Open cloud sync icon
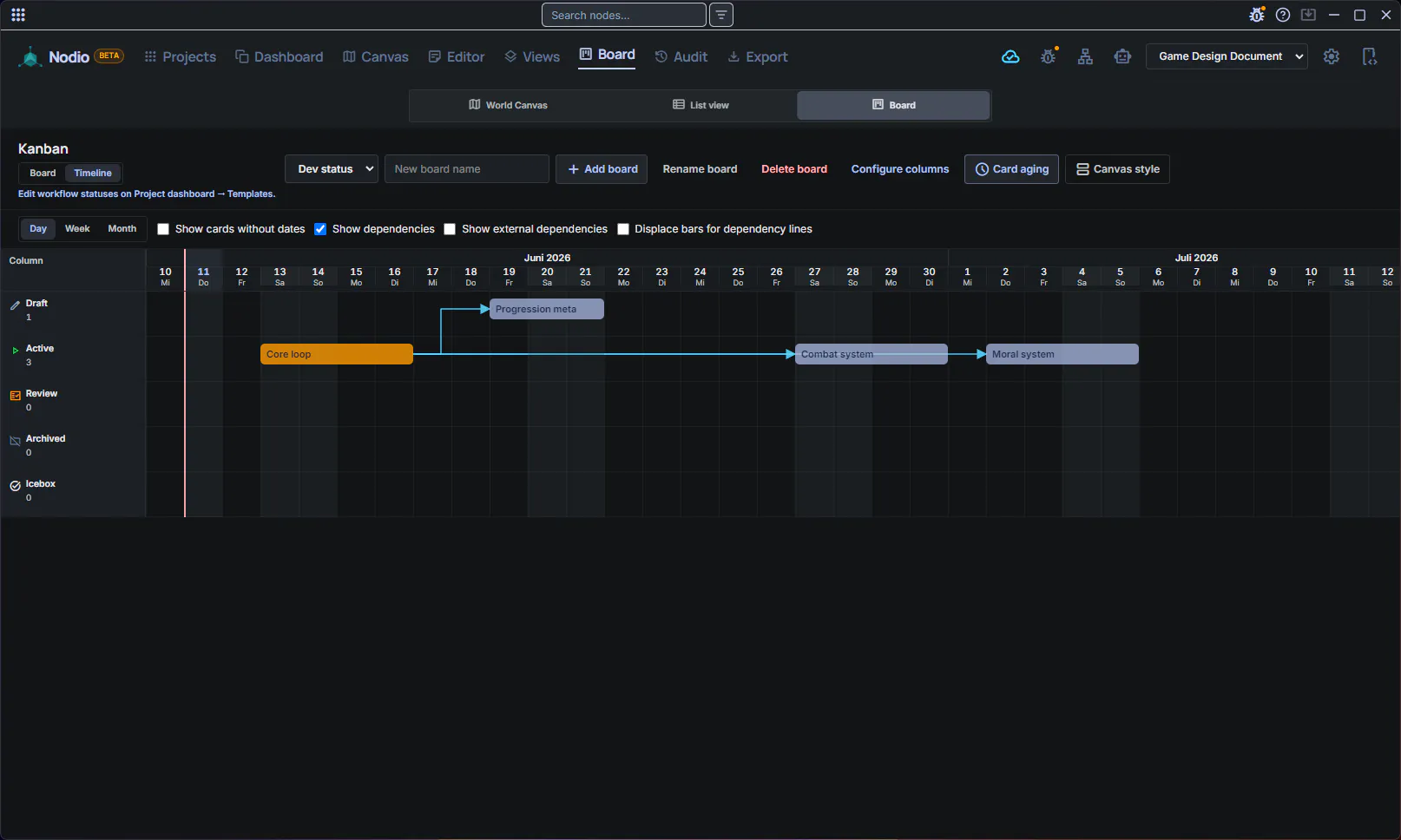 1010,56
